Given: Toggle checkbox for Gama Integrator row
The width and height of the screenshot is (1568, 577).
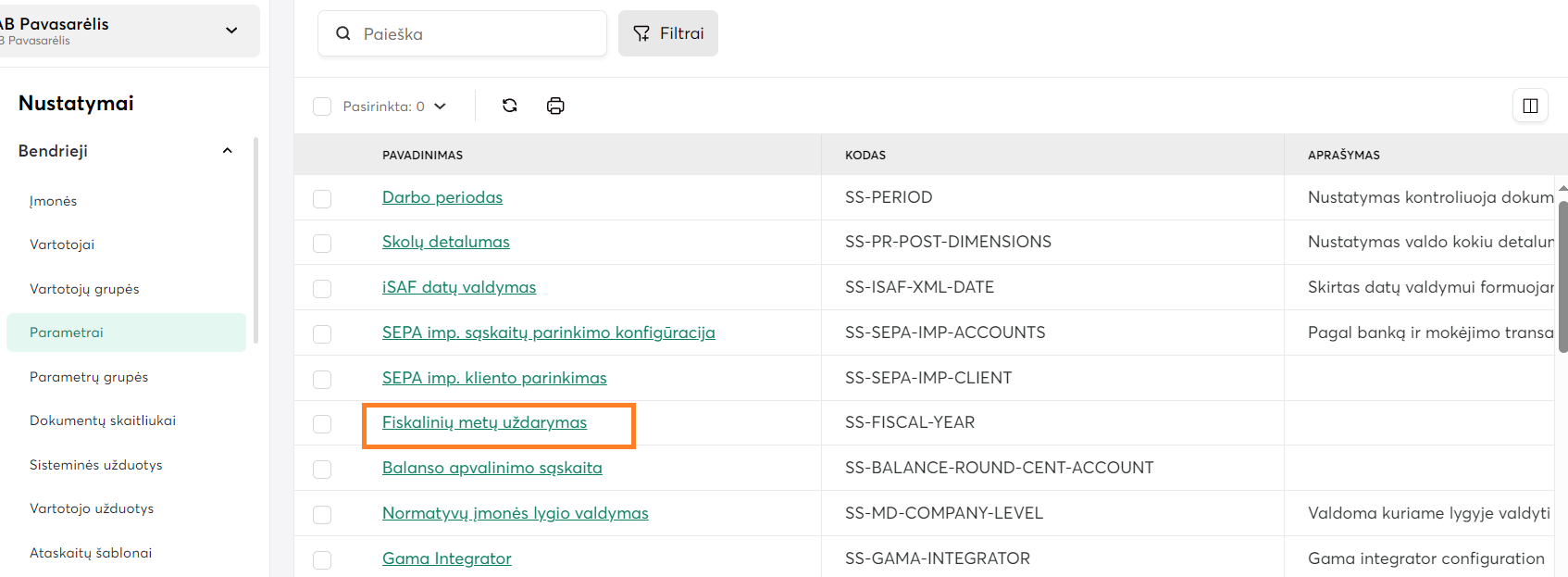Looking at the screenshot, I should click(x=322, y=559).
